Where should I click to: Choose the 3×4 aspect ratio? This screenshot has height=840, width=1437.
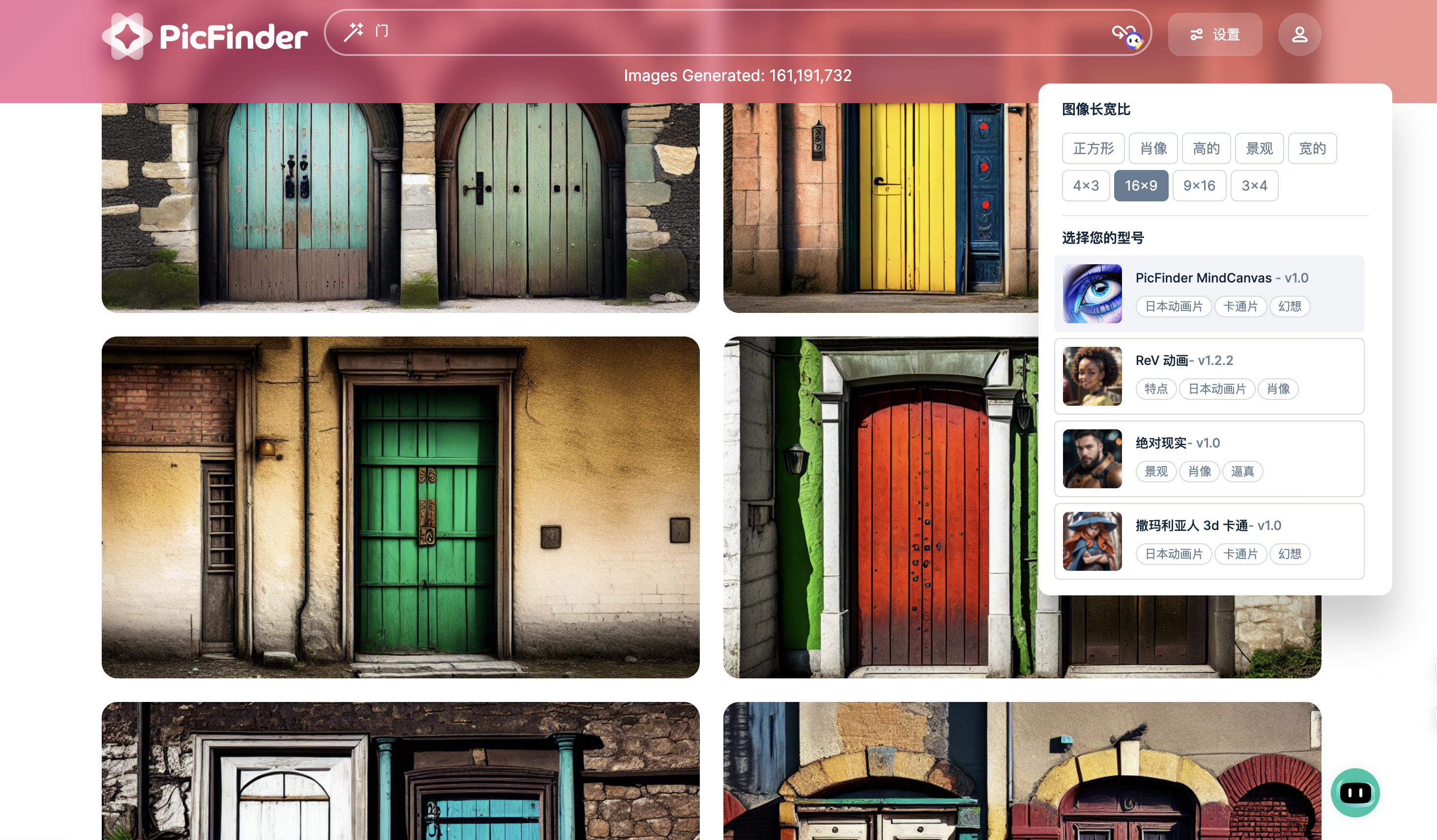pos(1254,185)
